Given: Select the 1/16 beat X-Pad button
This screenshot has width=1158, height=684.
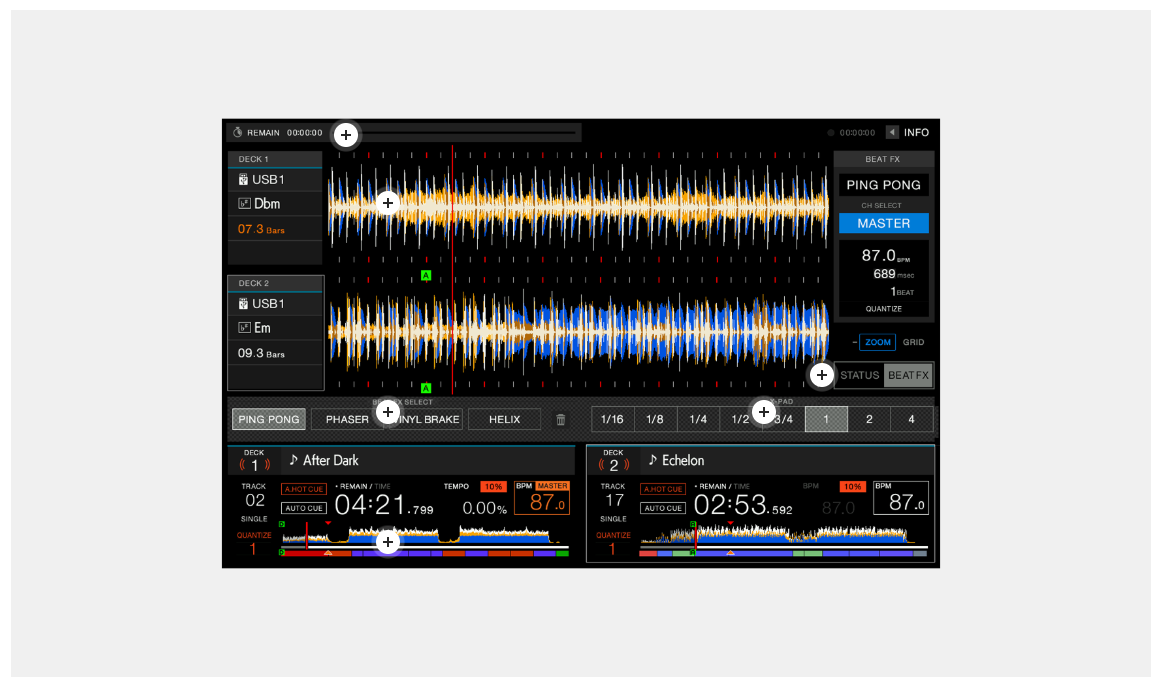Looking at the screenshot, I should (612, 420).
